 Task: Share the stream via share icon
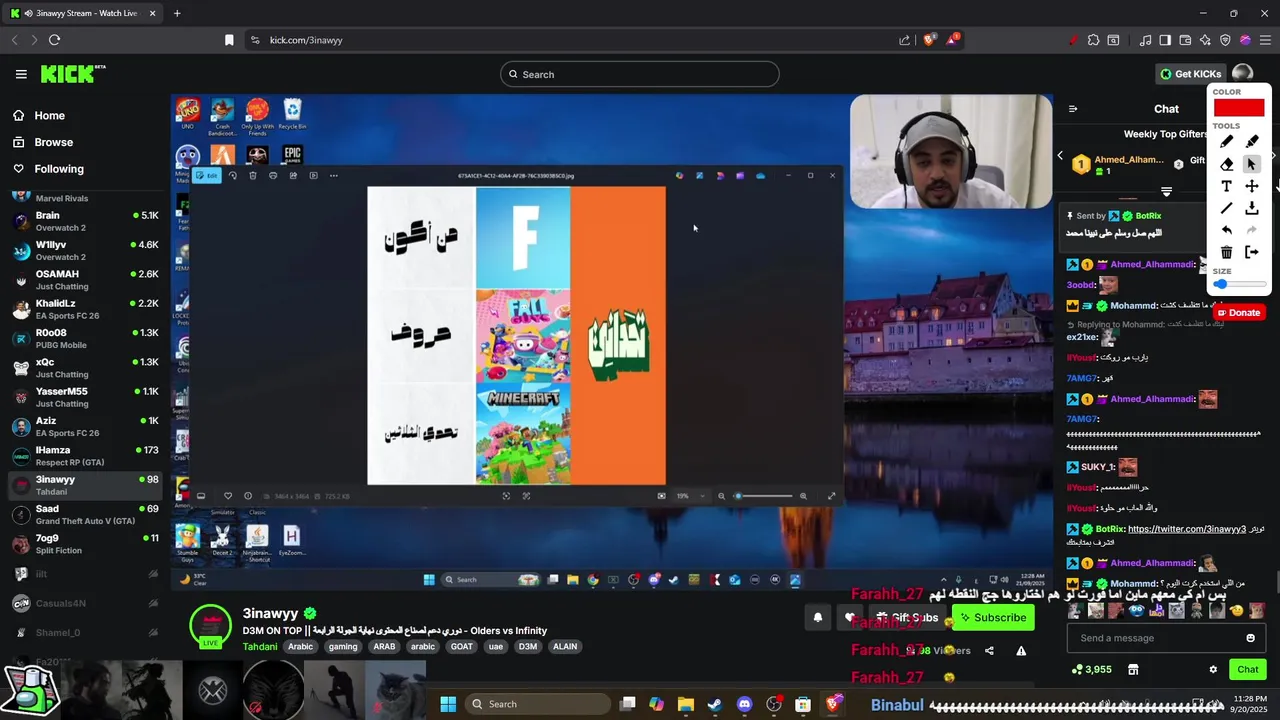click(989, 651)
